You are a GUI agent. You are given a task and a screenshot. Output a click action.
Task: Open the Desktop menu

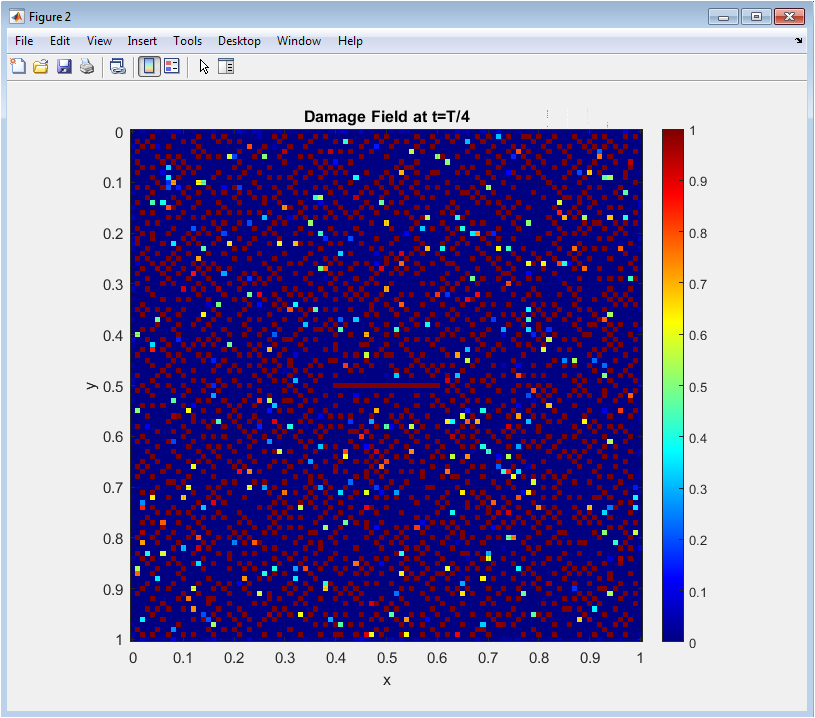tap(239, 41)
